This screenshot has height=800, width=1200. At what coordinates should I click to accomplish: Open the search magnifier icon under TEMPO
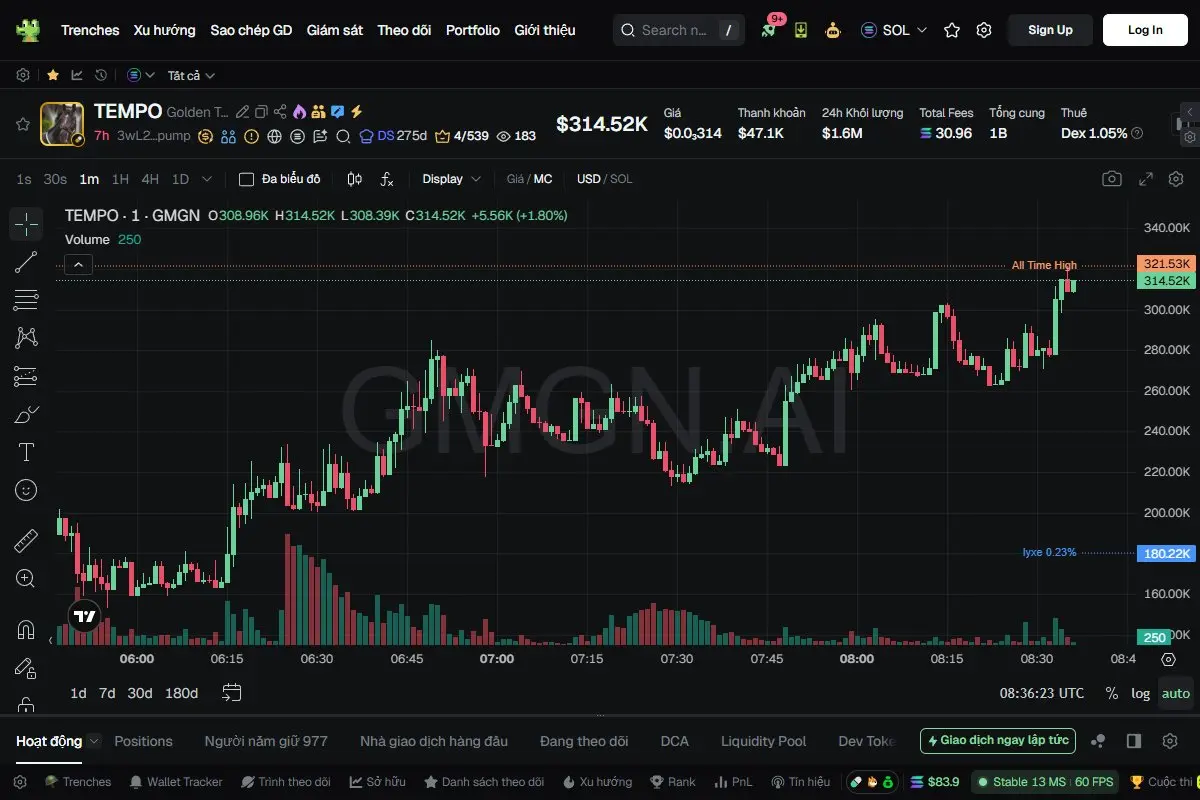point(343,136)
